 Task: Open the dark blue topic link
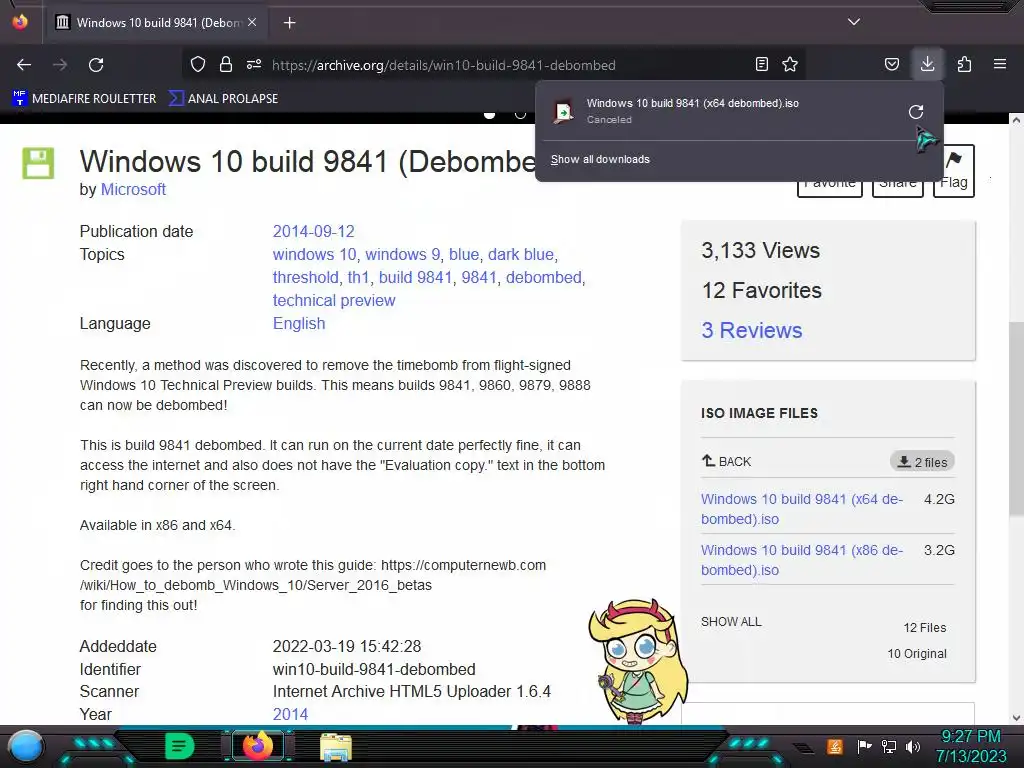520,254
